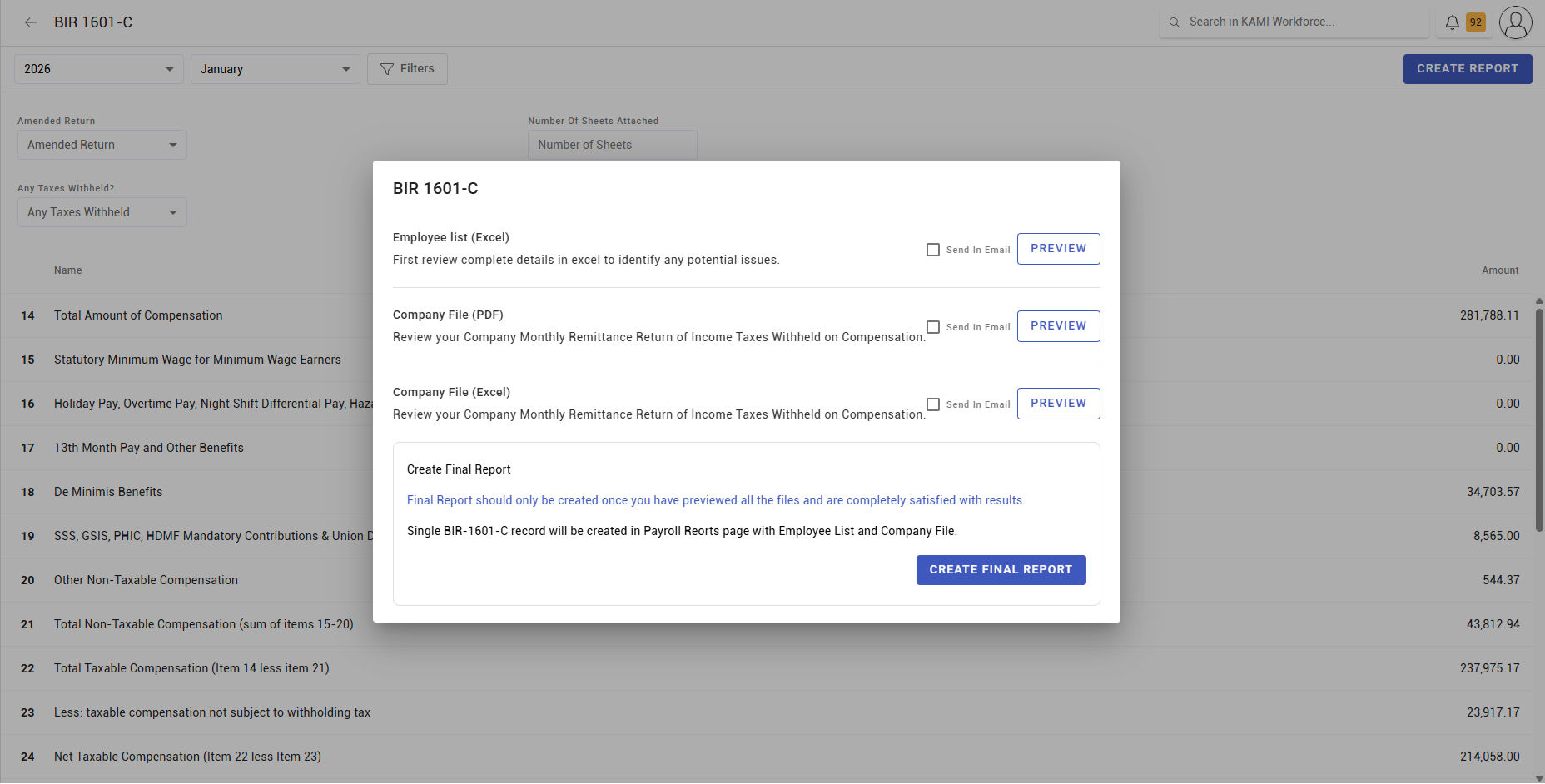This screenshot has height=784, width=1545.
Task: Select Total Taxable Compensation row
Action: 766,668
